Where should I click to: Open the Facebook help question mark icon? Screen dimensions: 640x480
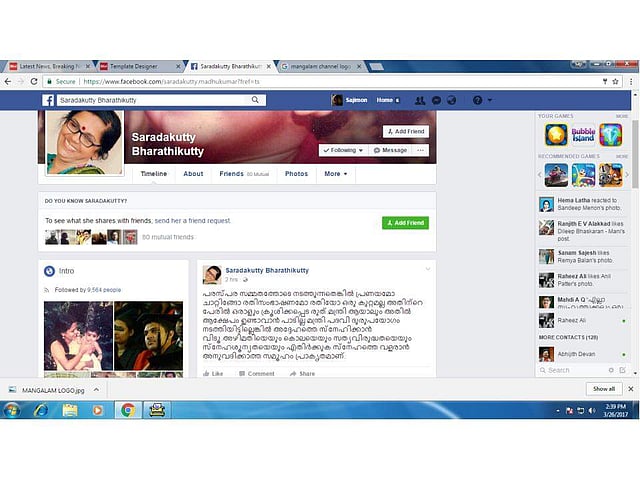click(x=477, y=101)
